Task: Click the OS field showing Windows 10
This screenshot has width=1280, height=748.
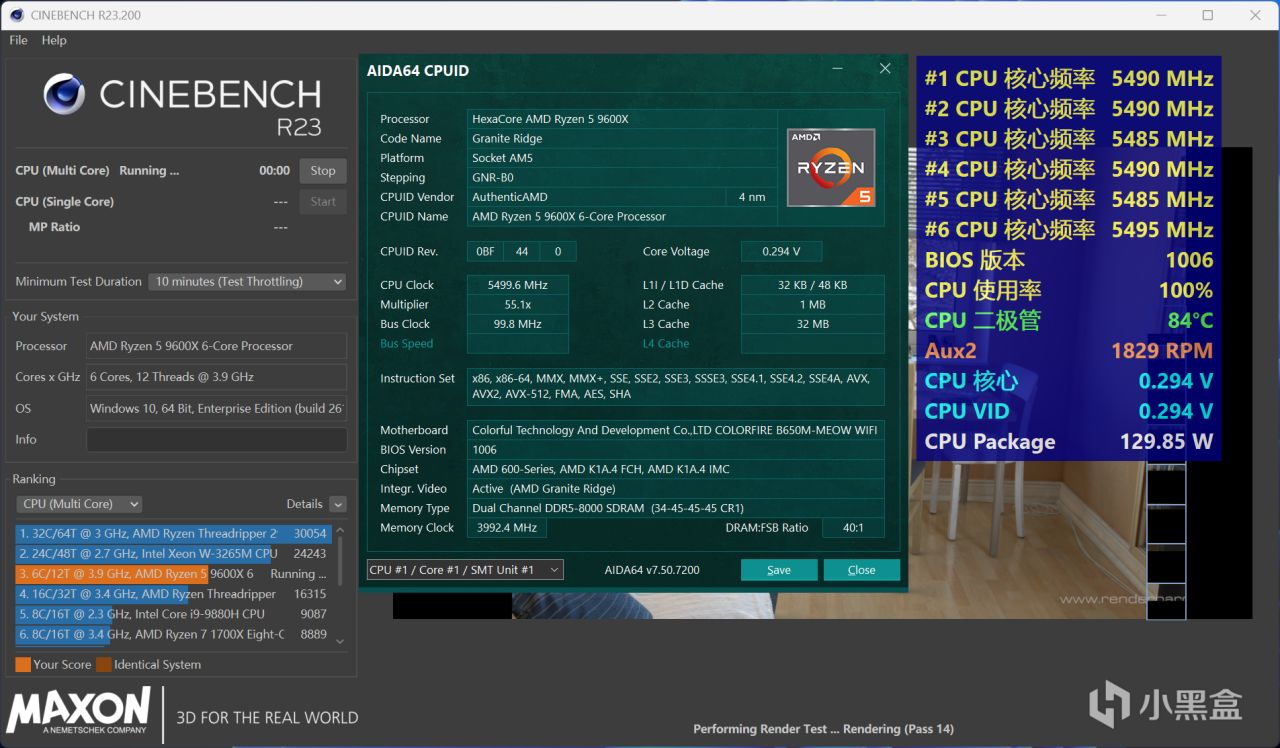Action: (217, 408)
